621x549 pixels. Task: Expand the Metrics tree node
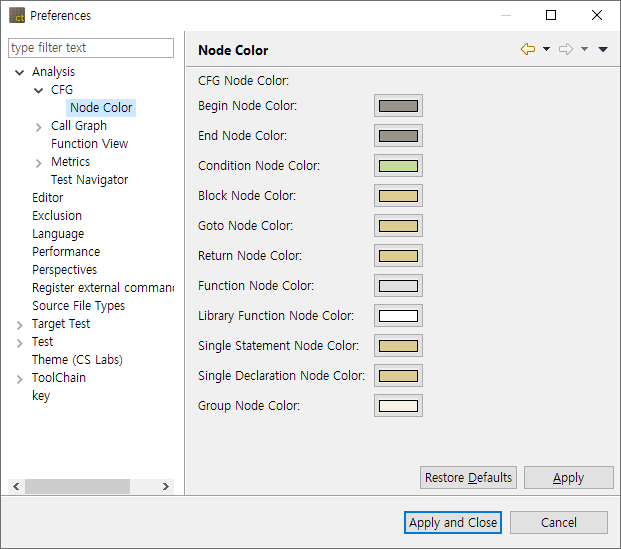point(39,162)
